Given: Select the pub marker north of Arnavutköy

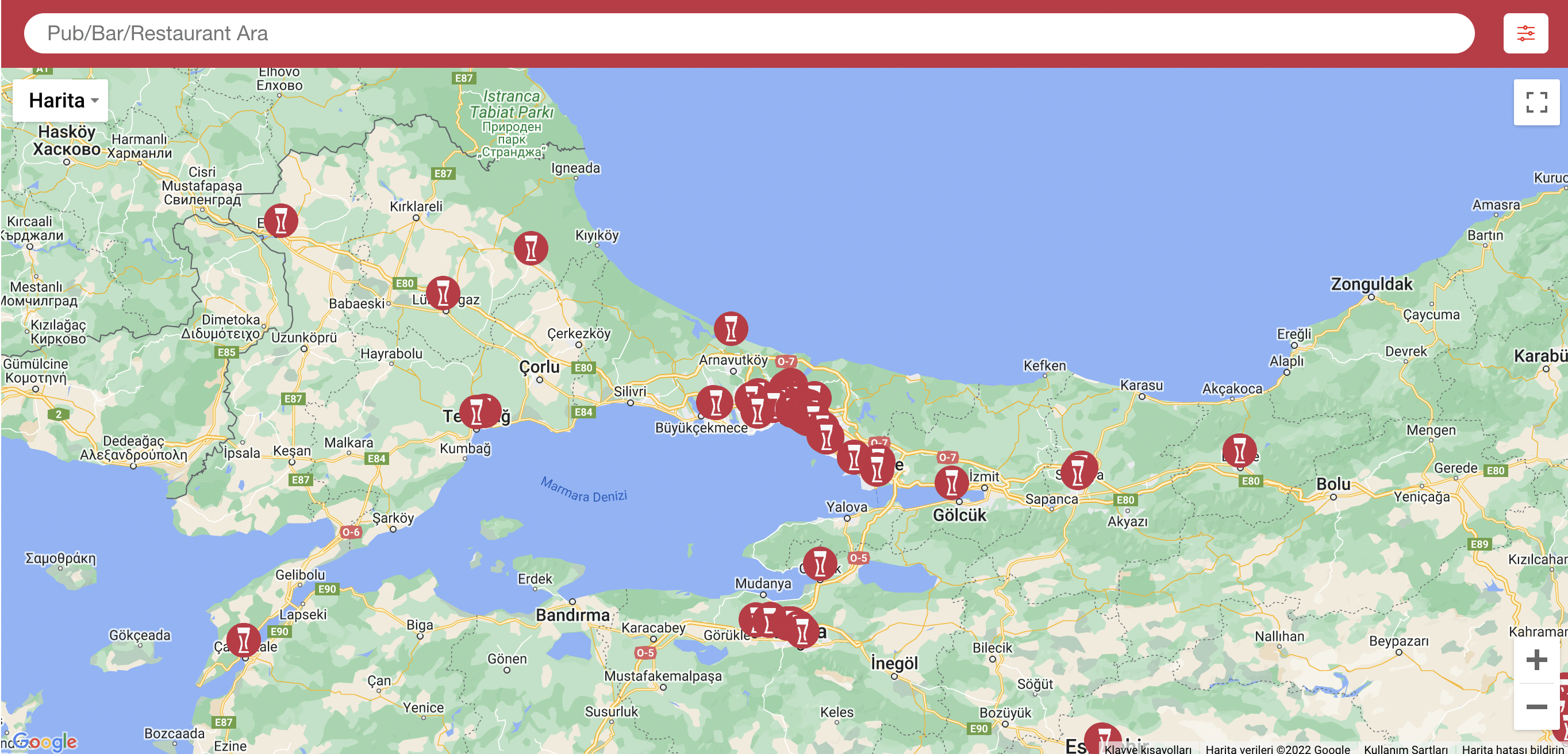Looking at the screenshot, I should (731, 328).
